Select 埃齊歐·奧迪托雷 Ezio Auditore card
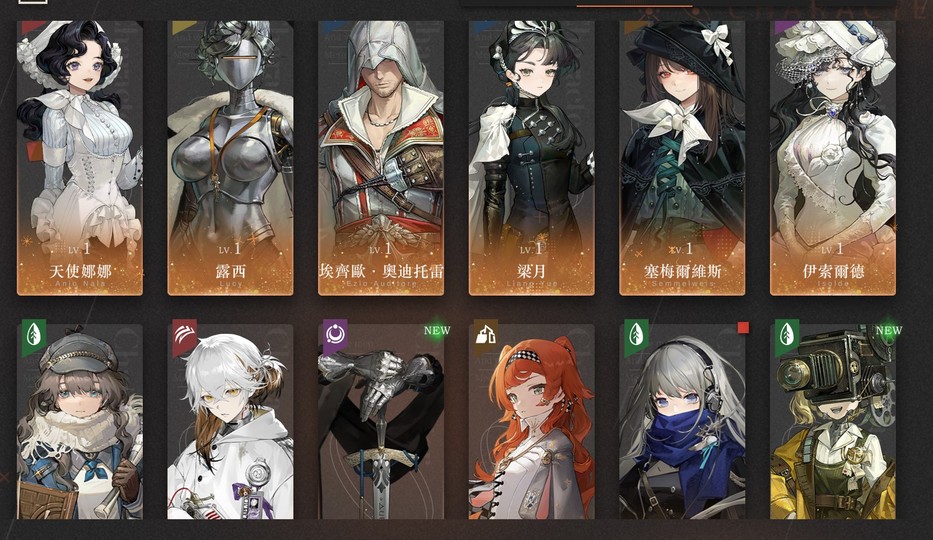The height and width of the screenshot is (540, 933). point(381,158)
